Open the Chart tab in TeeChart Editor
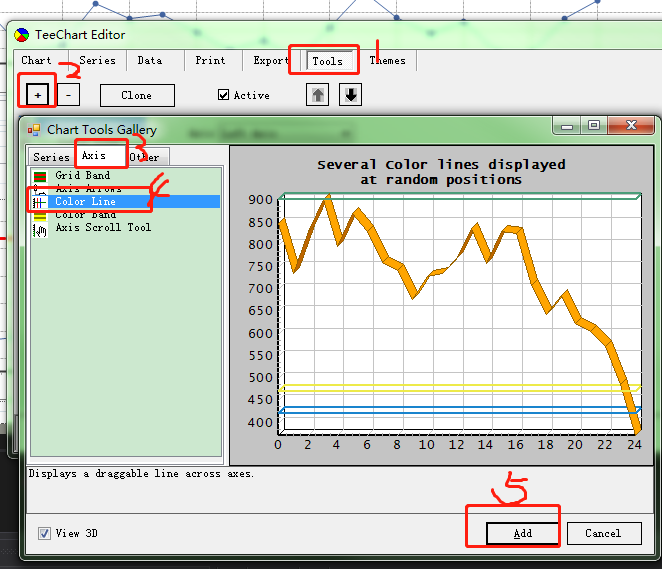662x569 pixels. point(37,60)
